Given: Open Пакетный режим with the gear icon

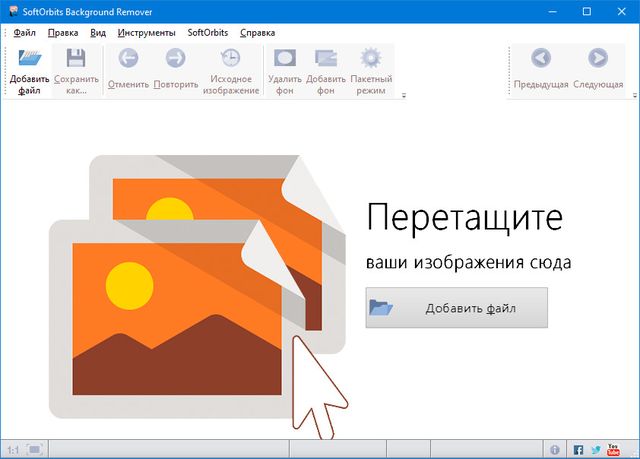Looking at the screenshot, I should pos(371,61).
